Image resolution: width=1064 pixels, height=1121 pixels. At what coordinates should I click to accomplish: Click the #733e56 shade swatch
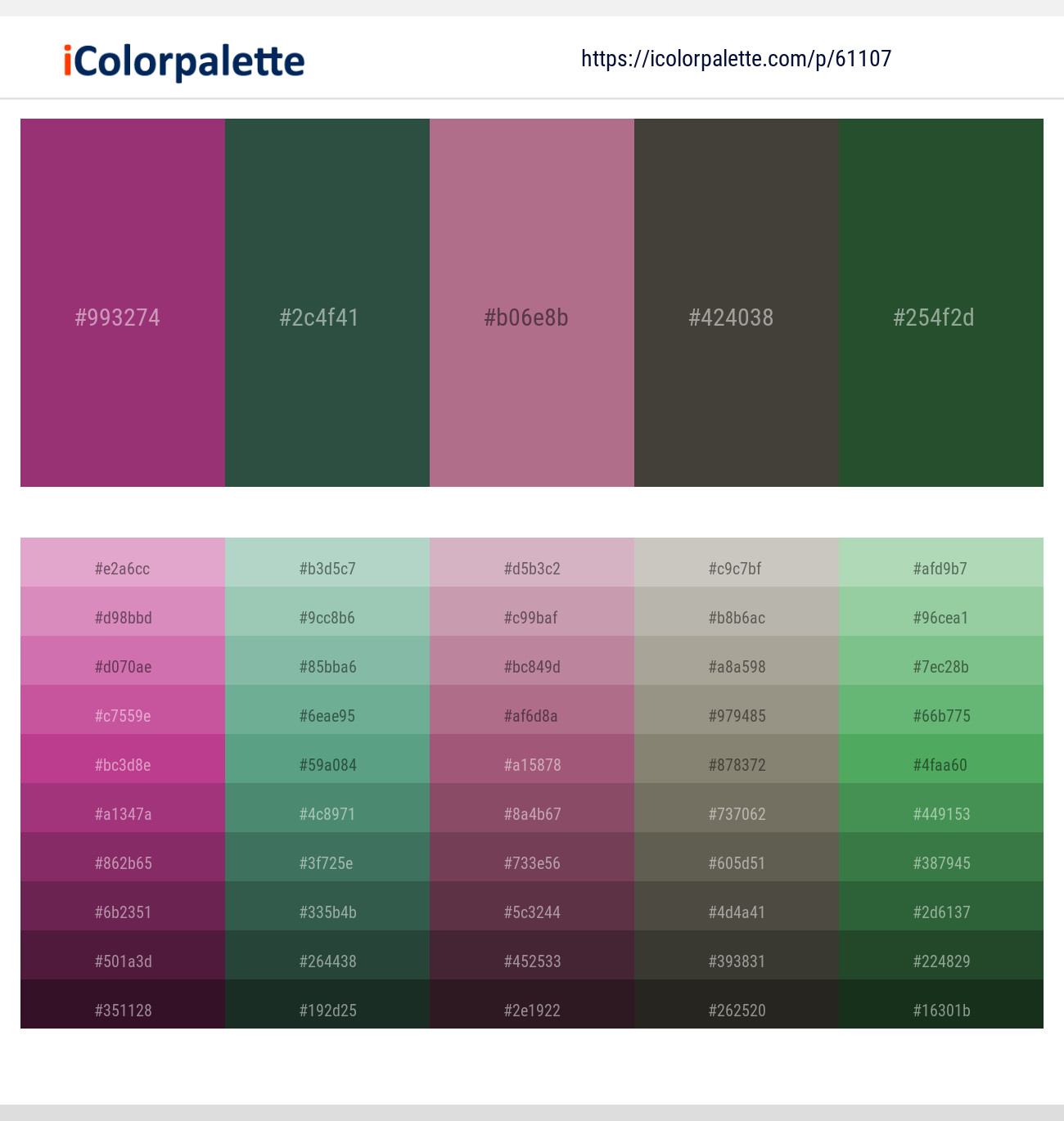532,862
